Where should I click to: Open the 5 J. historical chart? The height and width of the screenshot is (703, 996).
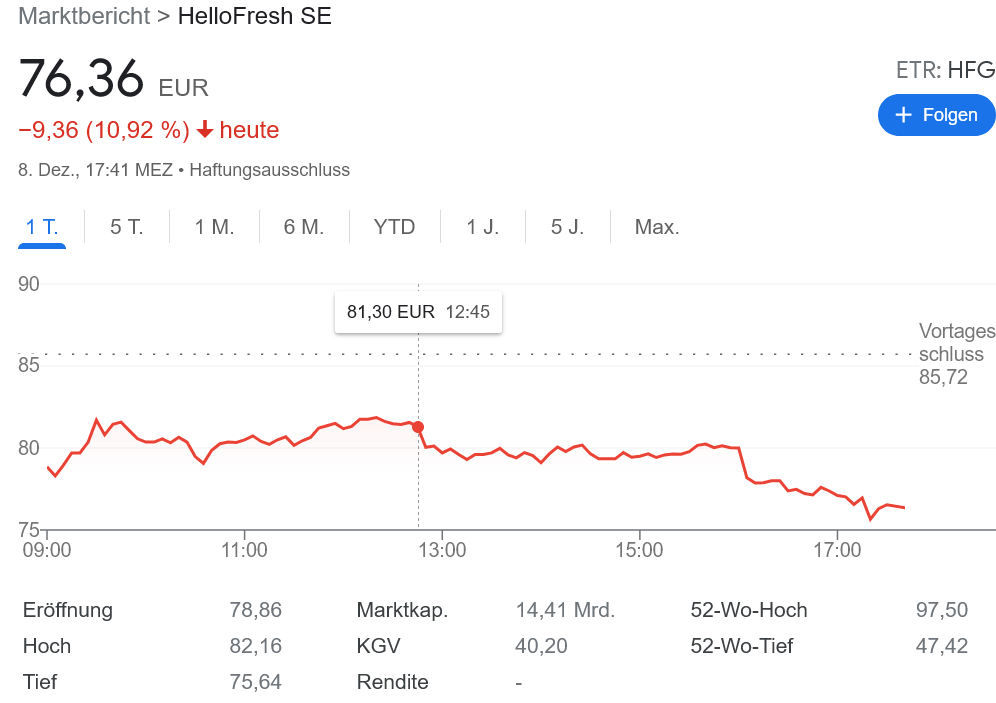pos(567,227)
